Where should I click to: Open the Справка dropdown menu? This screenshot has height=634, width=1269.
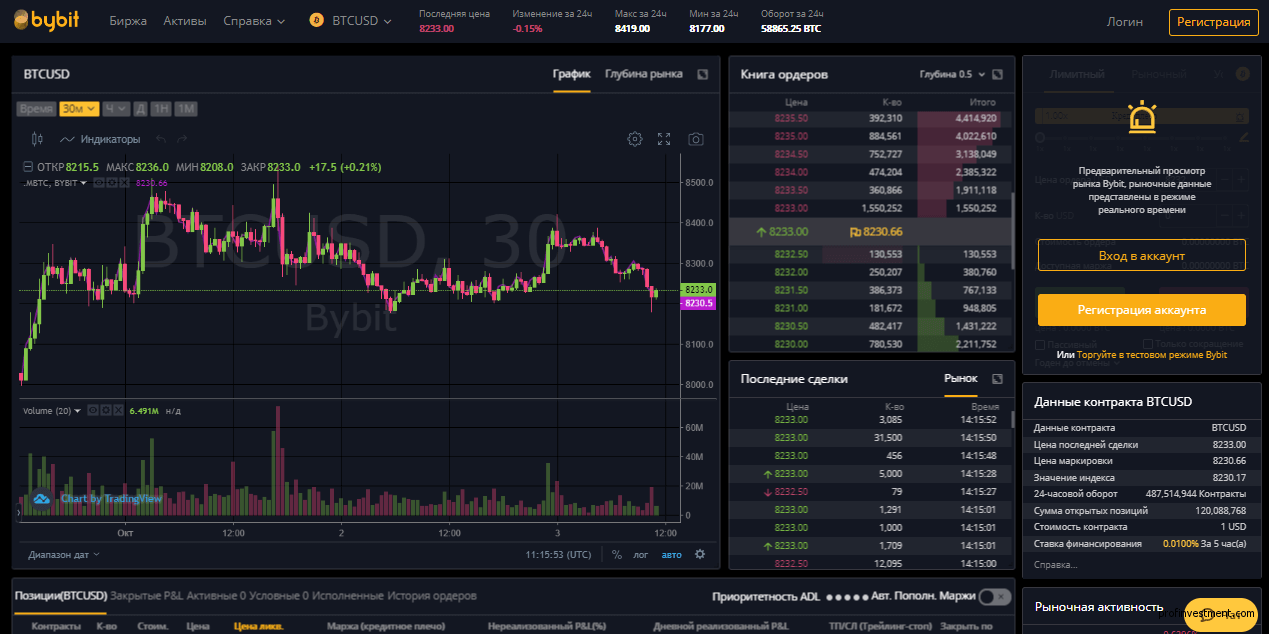254,21
